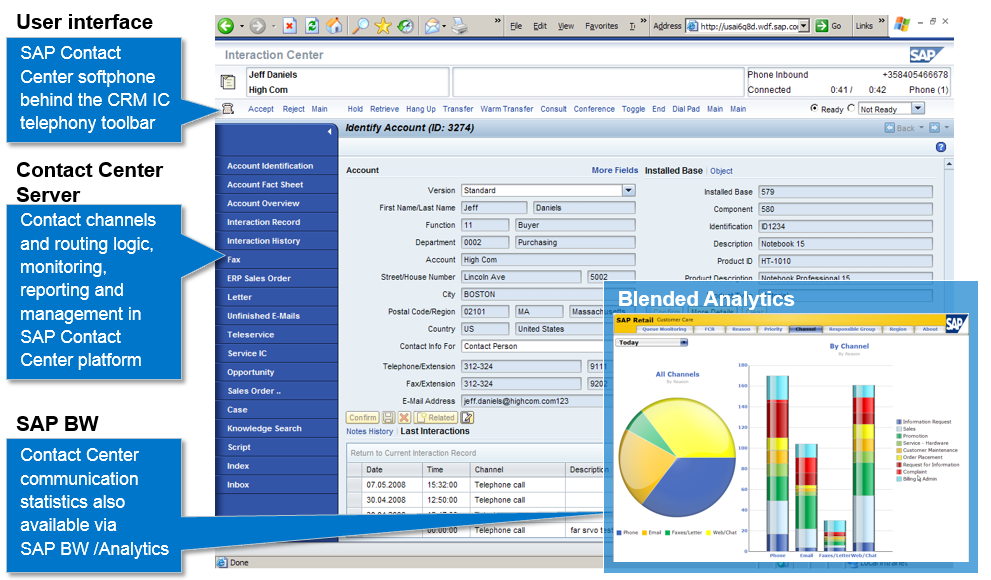Open the browser Home page icon
The image size is (991, 580).
coord(334,26)
